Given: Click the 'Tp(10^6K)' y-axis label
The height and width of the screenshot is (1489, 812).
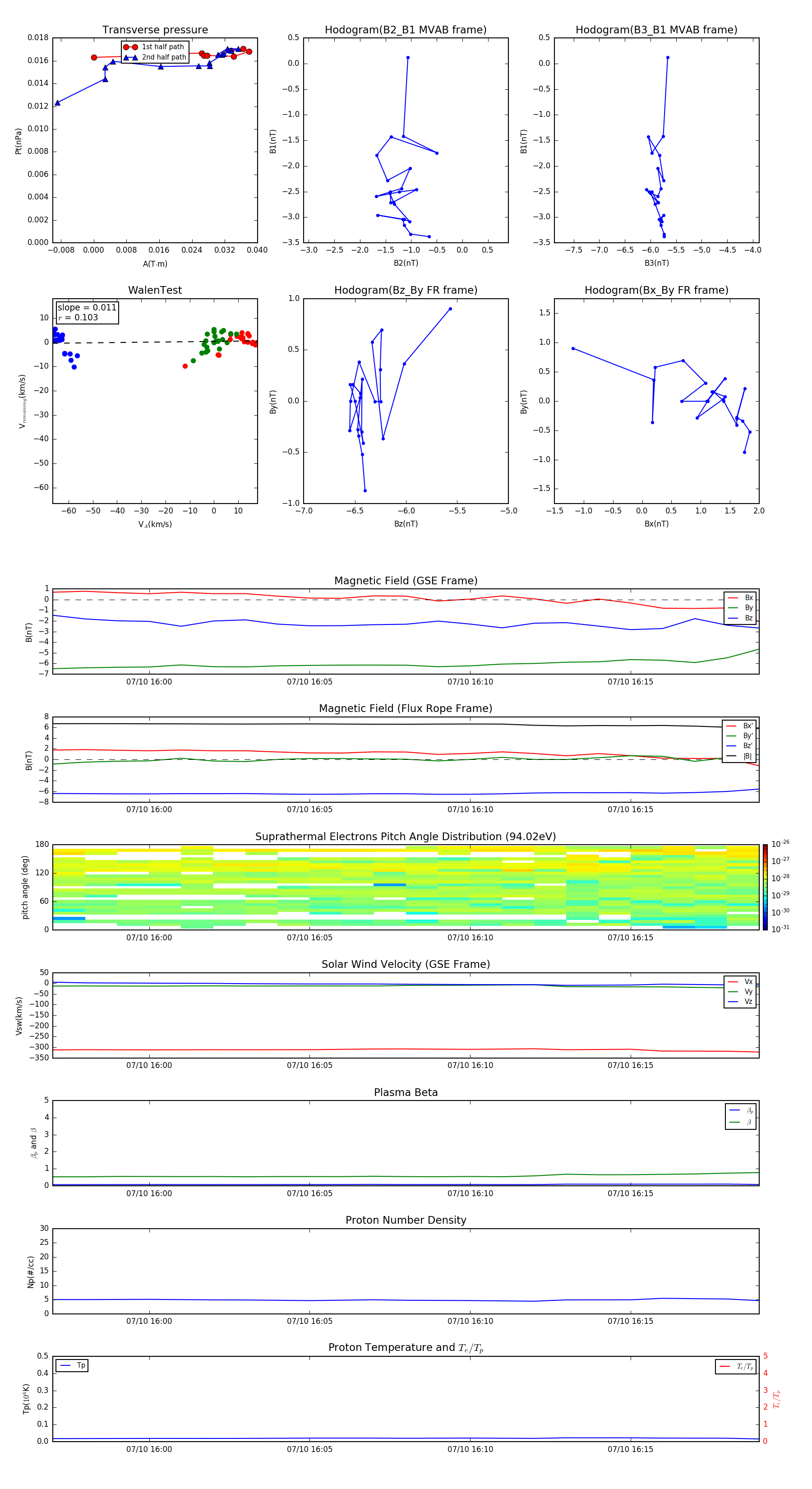Looking at the screenshot, I should click(27, 1399).
